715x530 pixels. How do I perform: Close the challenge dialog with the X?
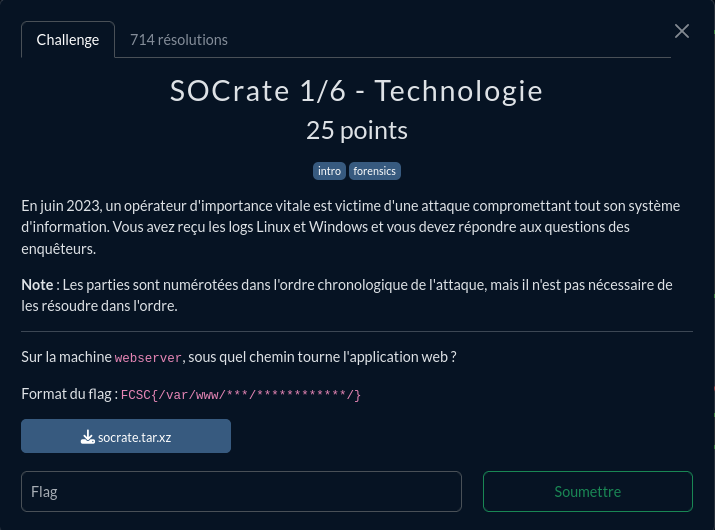pyautogui.click(x=682, y=31)
